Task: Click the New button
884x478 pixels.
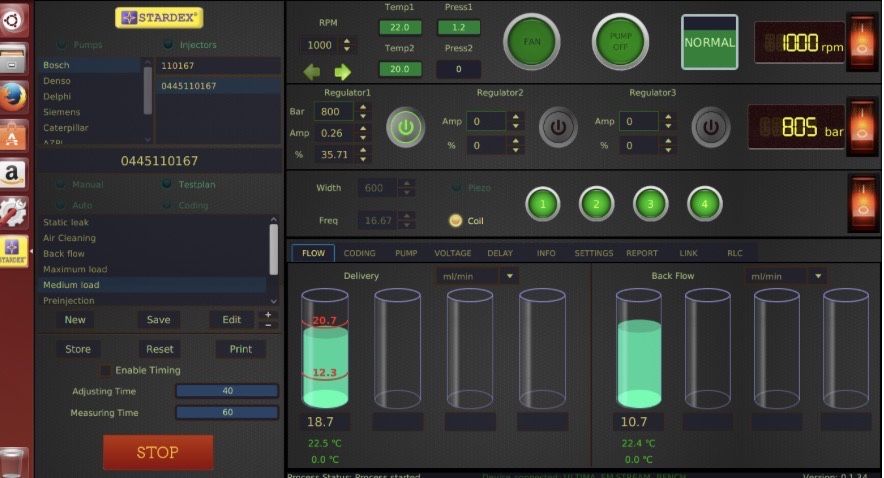Action: [75, 320]
